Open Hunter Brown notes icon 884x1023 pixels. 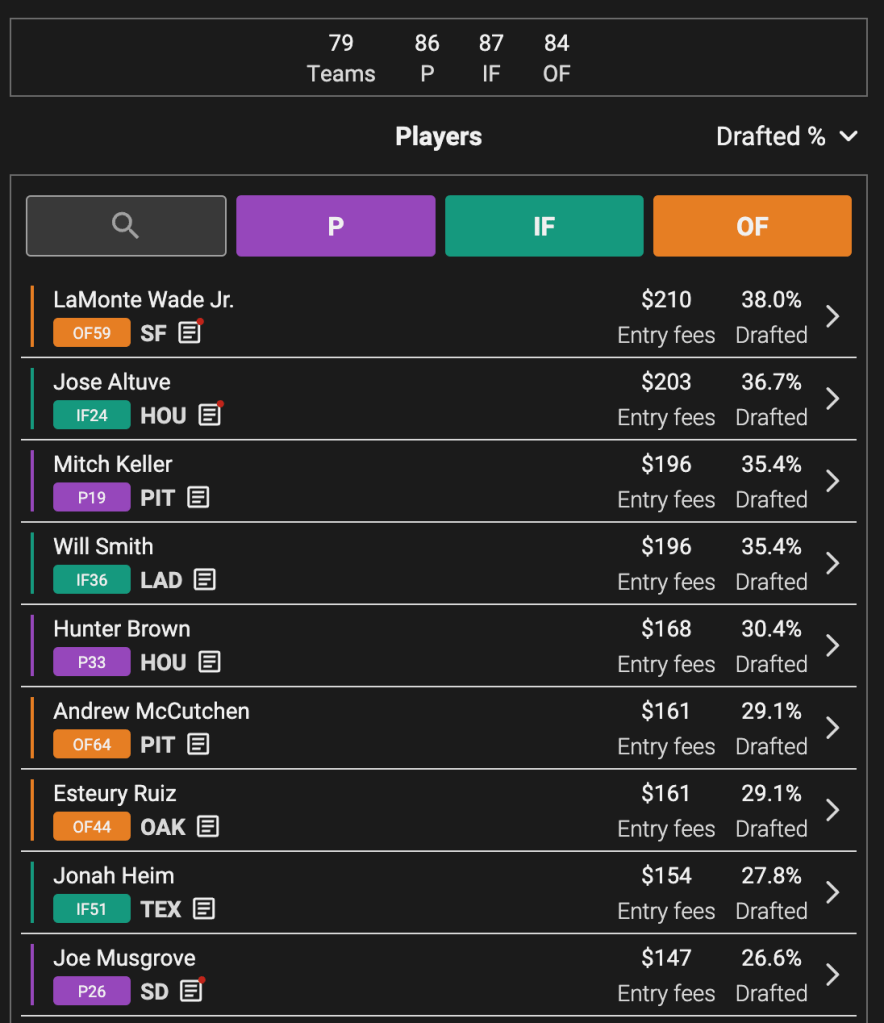point(209,662)
